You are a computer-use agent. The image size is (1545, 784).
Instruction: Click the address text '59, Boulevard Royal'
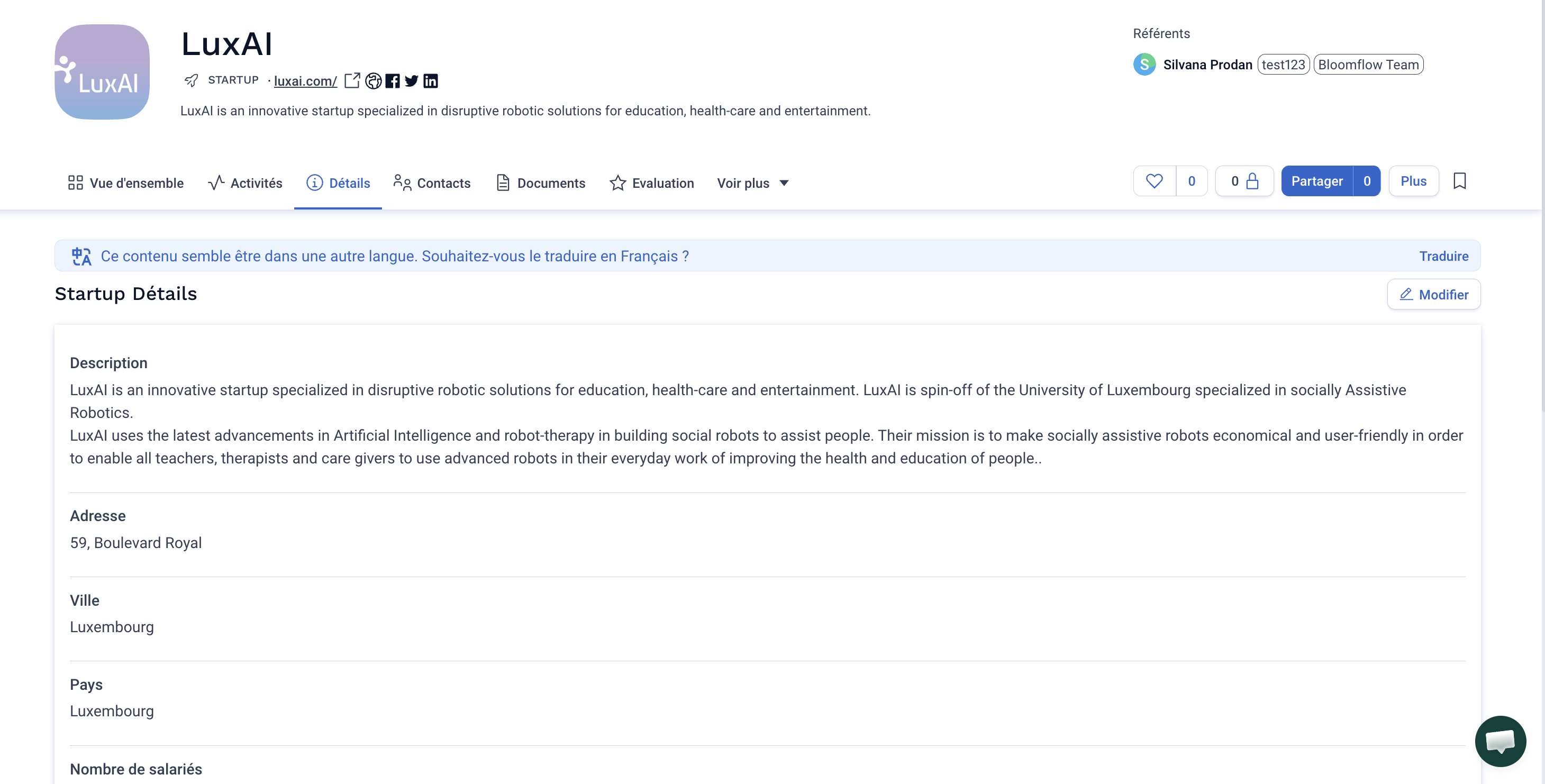click(x=136, y=543)
